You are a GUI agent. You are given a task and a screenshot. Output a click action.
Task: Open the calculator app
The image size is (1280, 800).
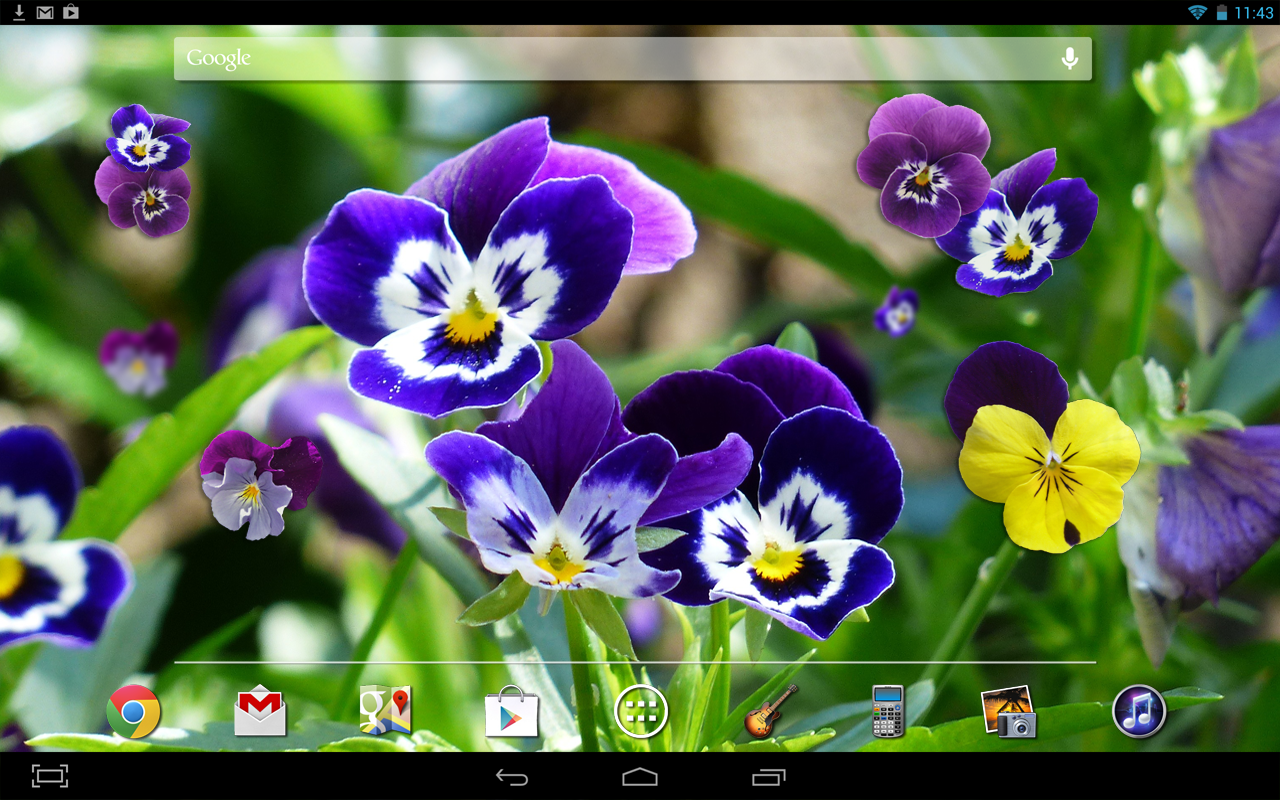pyautogui.click(x=887, y=711)
